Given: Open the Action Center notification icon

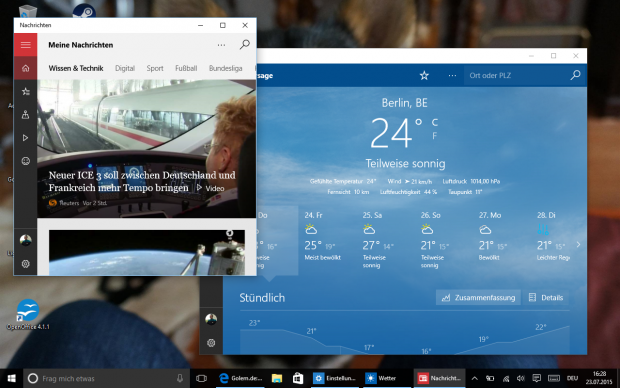Looking at the screenshot, I should (x=536, y=379).
